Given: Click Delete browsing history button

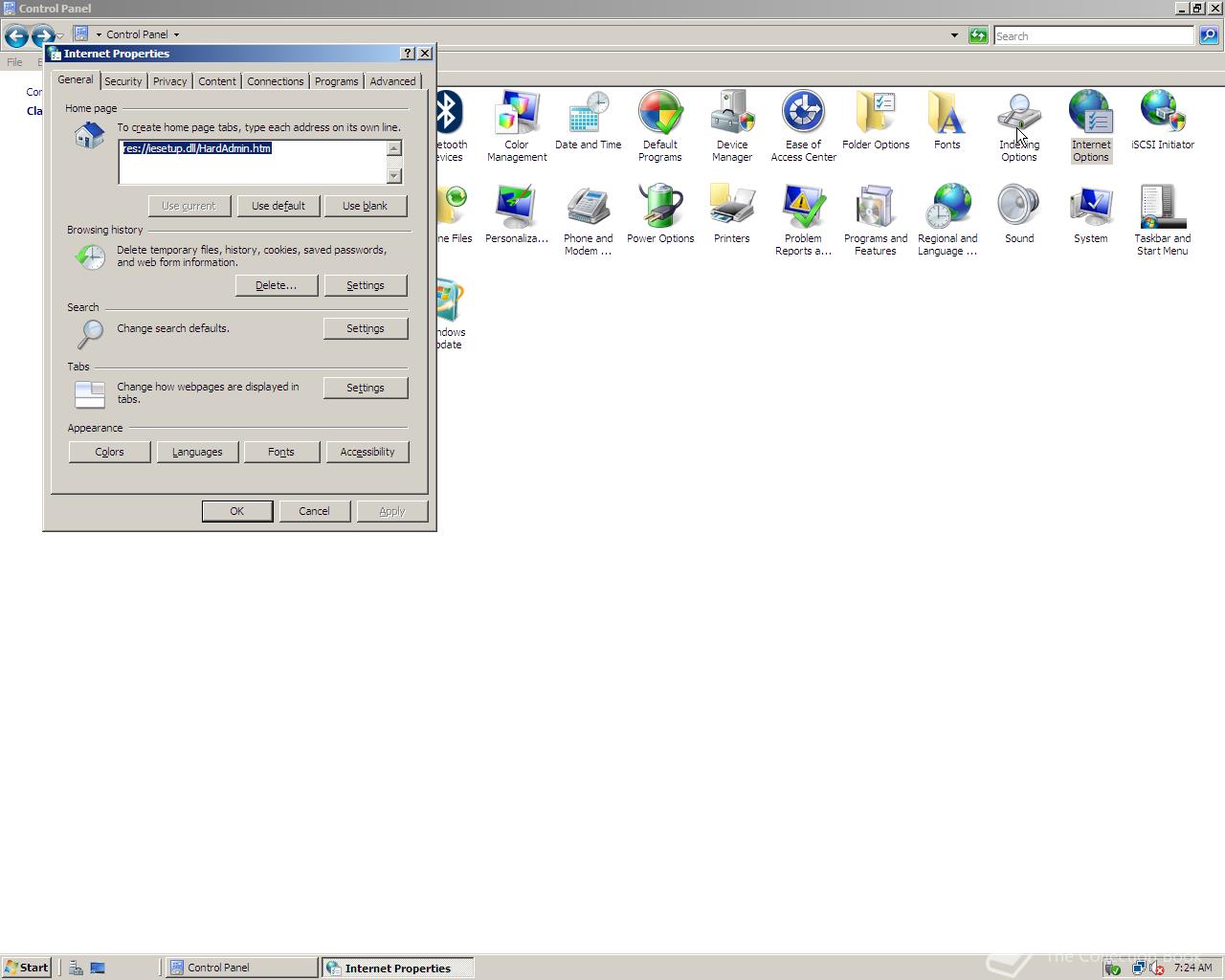Looking at the screenshot, I should 277,285.
